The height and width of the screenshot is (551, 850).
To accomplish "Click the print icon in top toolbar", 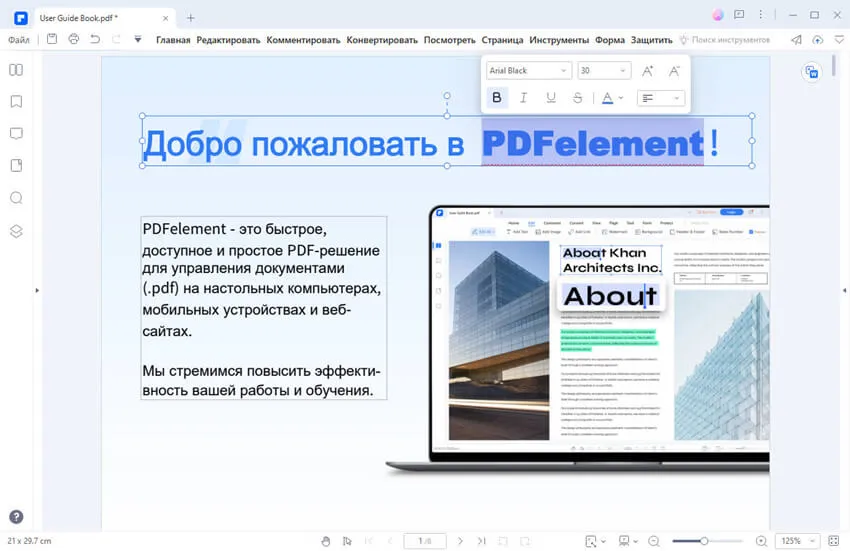I will (73, 39).
